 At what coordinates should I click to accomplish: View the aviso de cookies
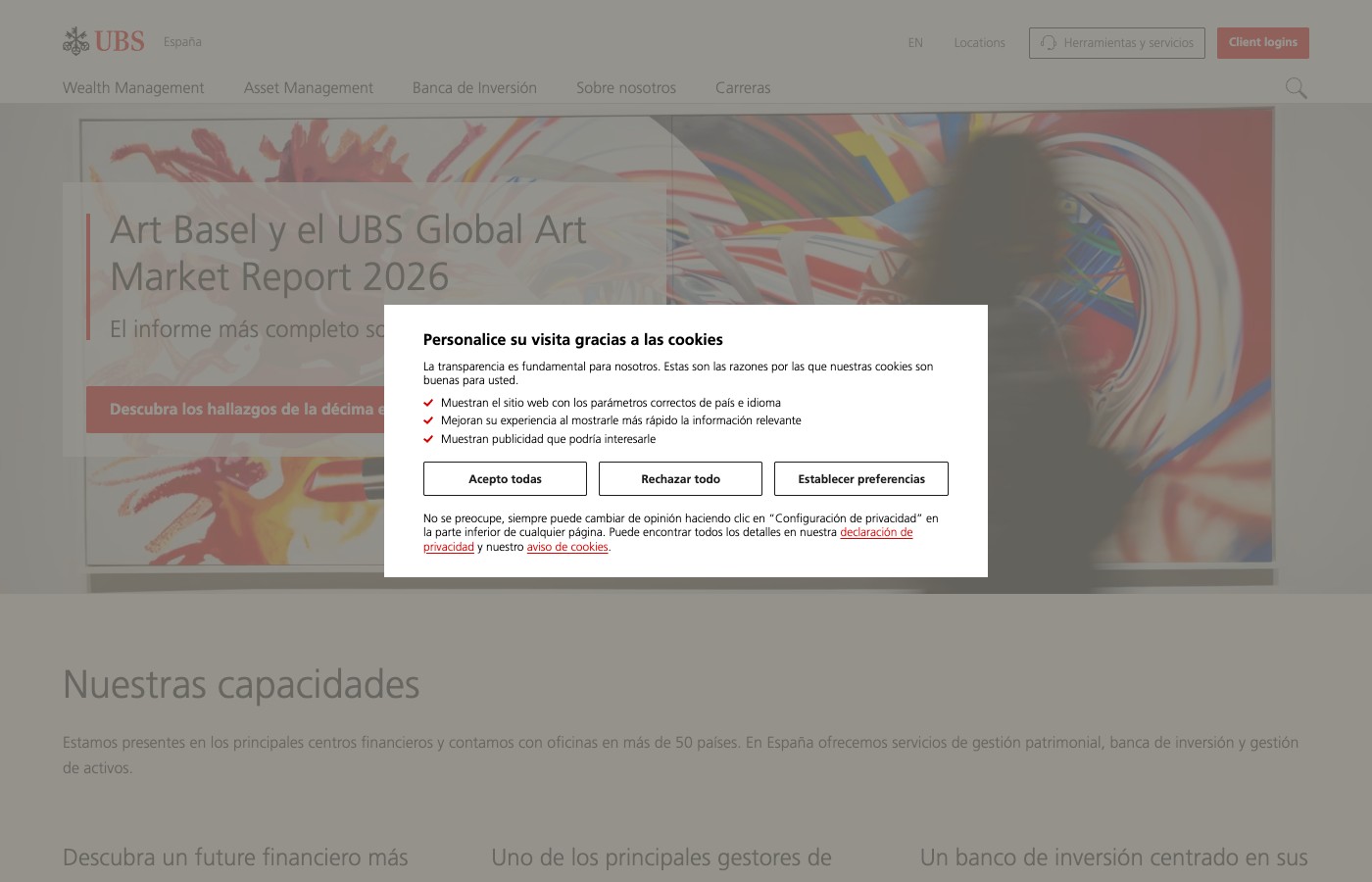point(567,547)
